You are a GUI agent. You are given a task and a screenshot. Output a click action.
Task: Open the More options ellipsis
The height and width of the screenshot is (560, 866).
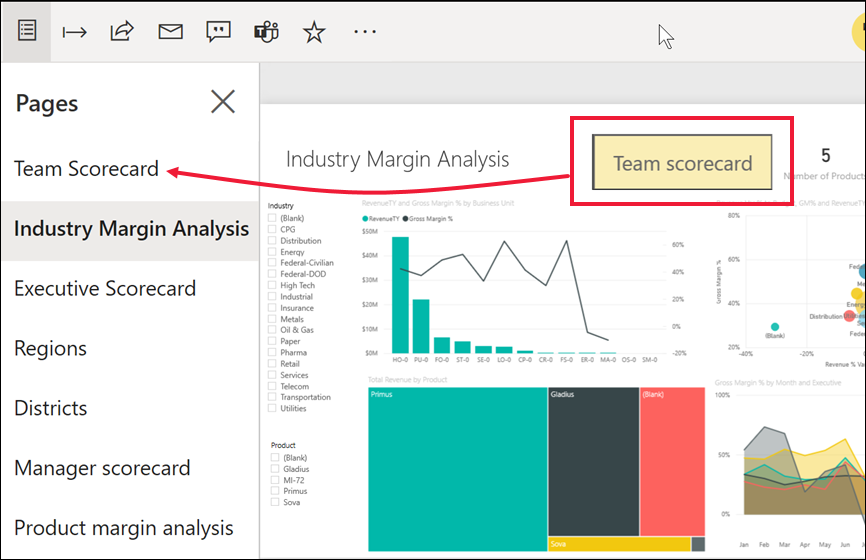click(x=365, y=32)
